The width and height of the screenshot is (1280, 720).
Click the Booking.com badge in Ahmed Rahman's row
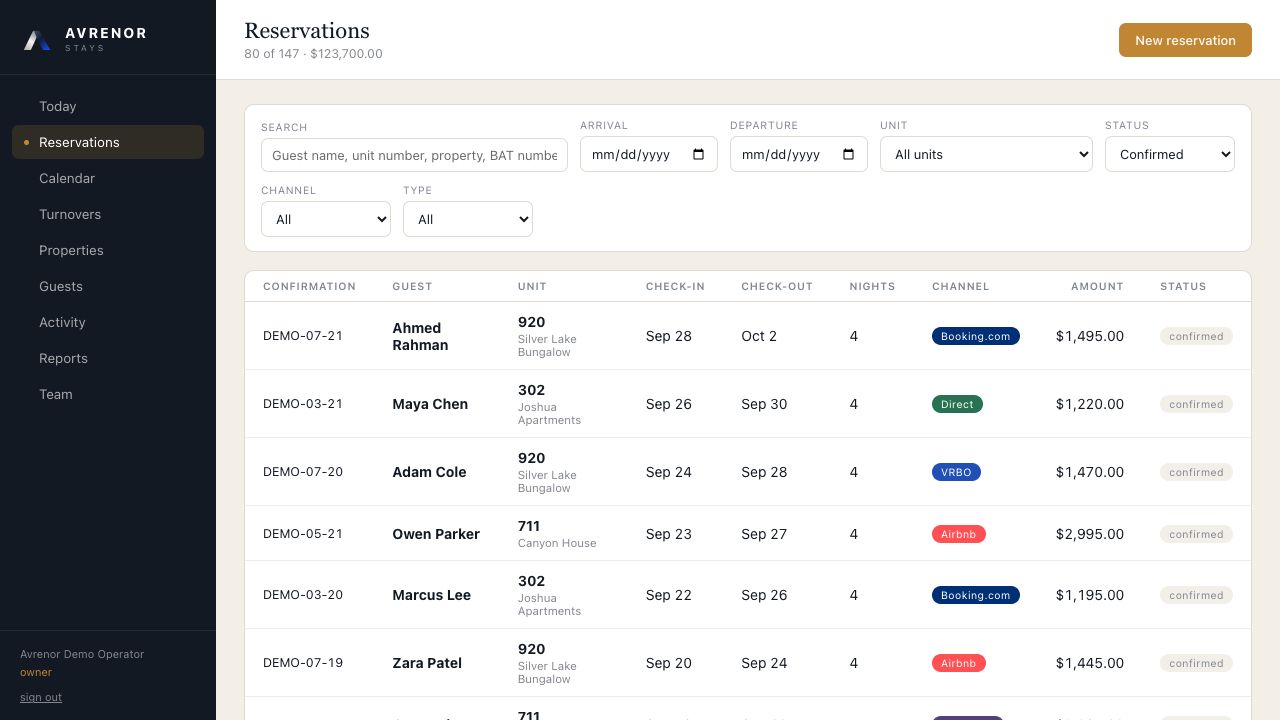(976, 336)
